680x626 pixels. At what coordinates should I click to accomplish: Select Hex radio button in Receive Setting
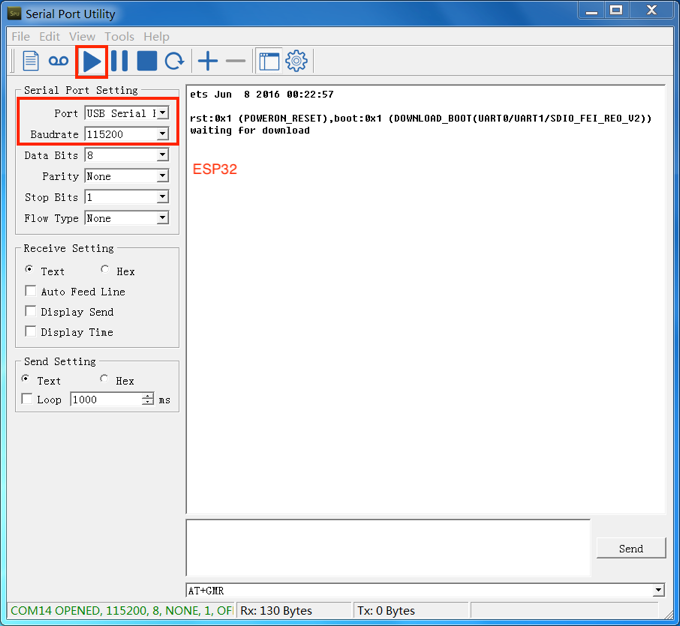(x=106, y=270)
